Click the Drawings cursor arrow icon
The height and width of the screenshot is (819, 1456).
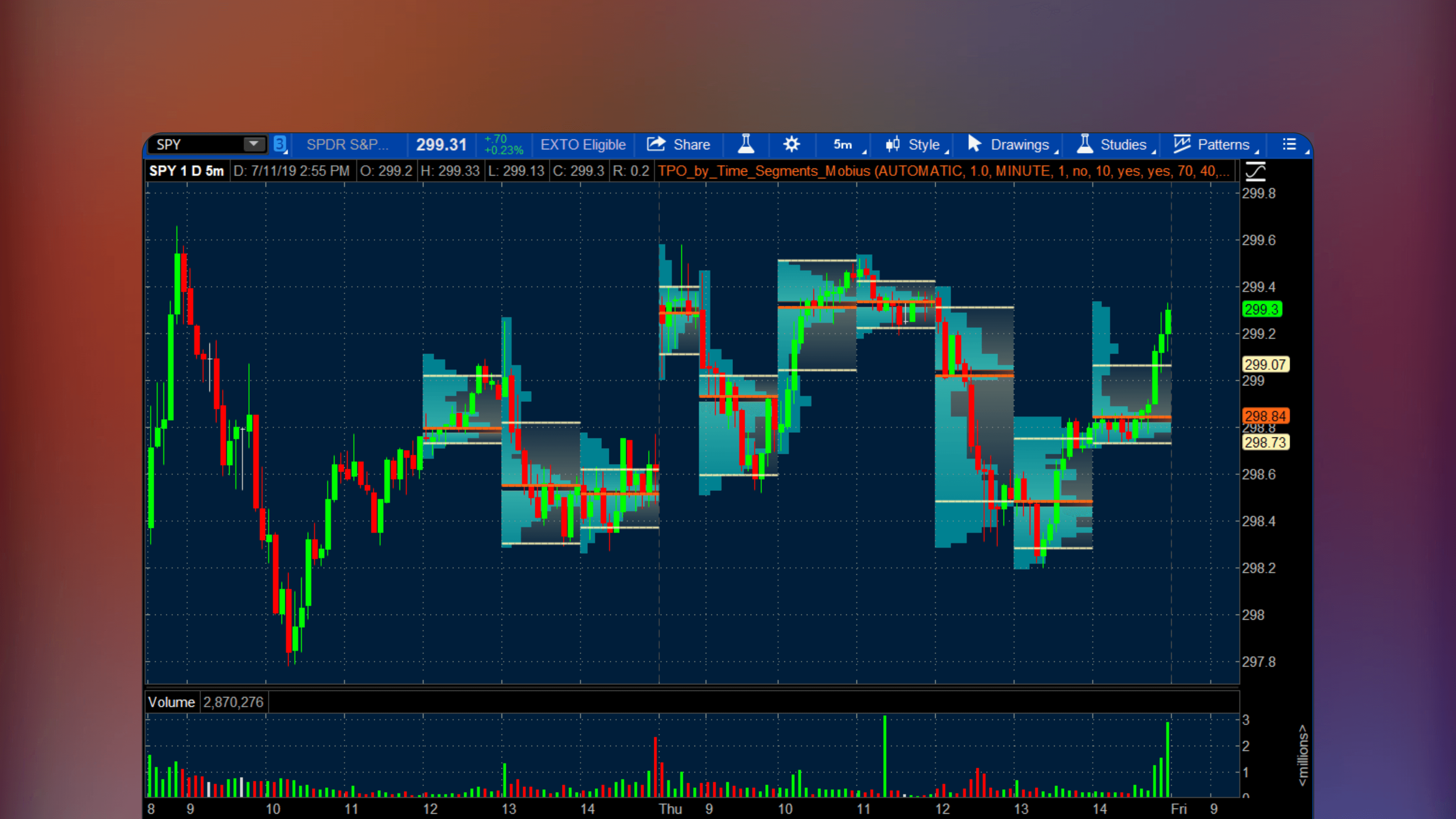(x=975, y=144)
